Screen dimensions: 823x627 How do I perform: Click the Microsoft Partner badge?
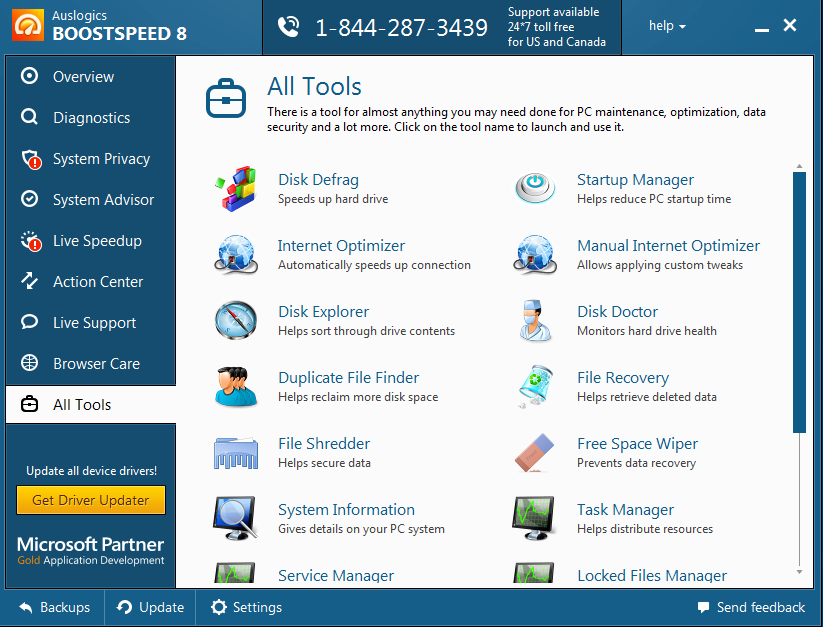[x=90, y=550]
